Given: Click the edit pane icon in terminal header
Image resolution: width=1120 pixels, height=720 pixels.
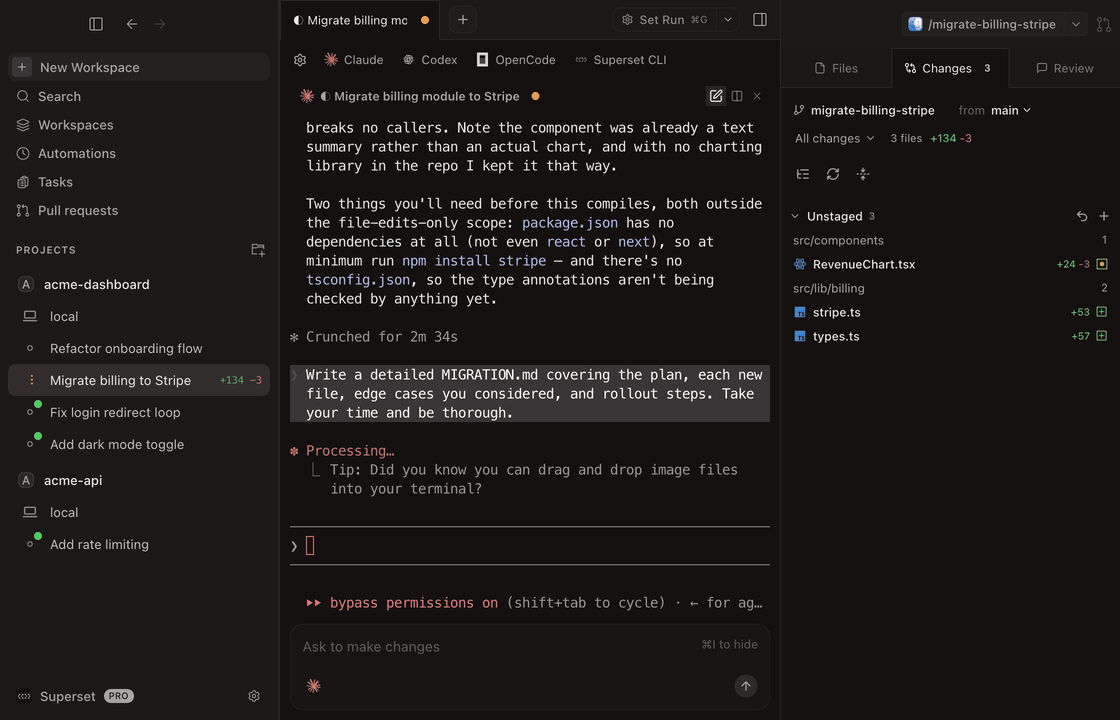Looking at the screenshot, I should [x=716, y=96].
